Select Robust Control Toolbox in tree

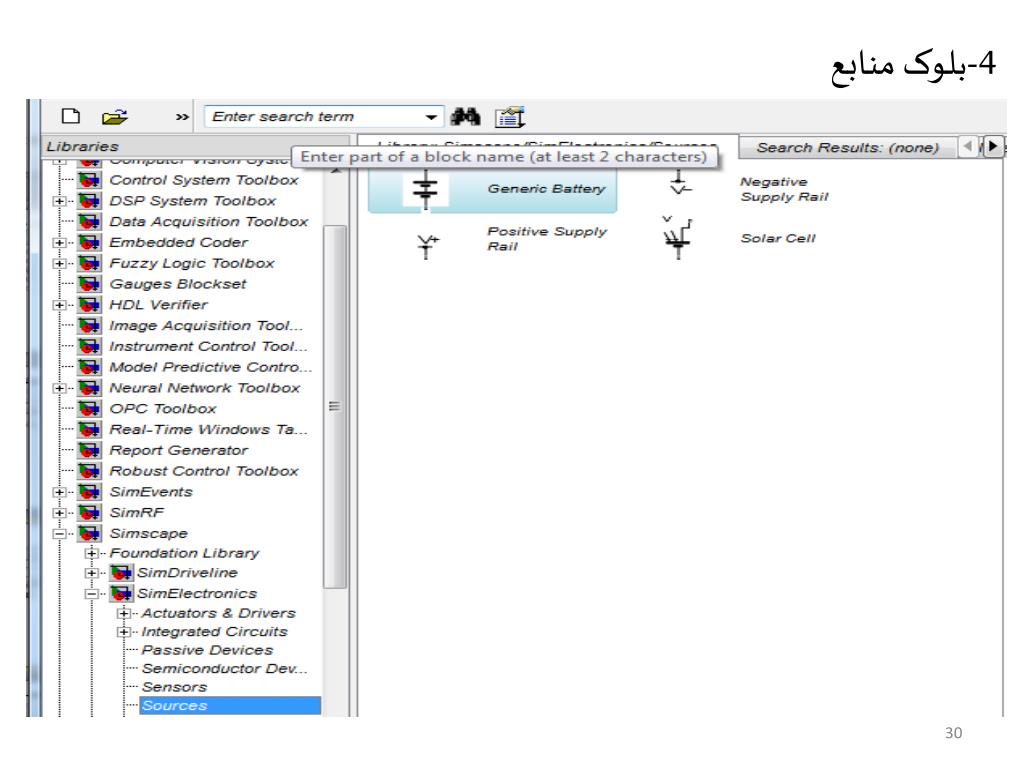(x=204, y=471)
